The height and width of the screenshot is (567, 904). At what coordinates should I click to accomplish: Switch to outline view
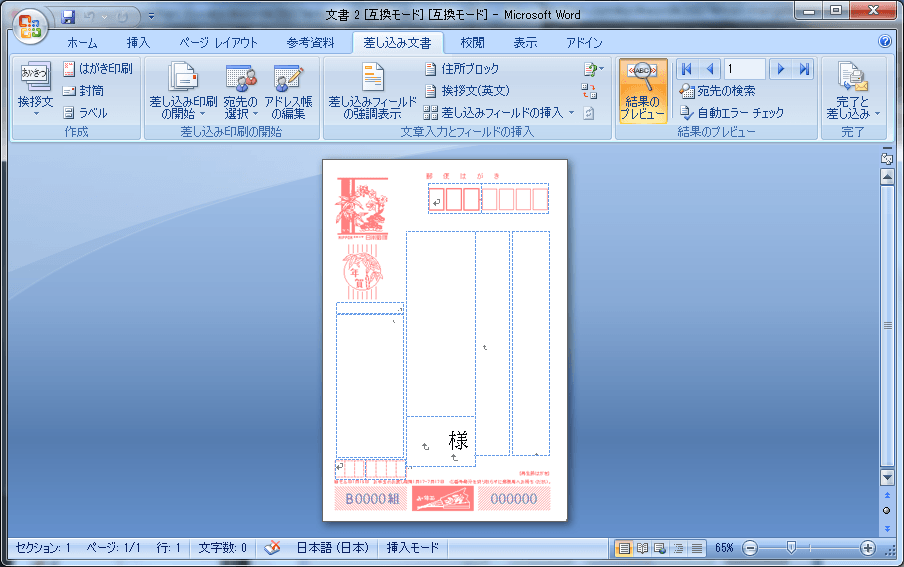click(679, 548)
